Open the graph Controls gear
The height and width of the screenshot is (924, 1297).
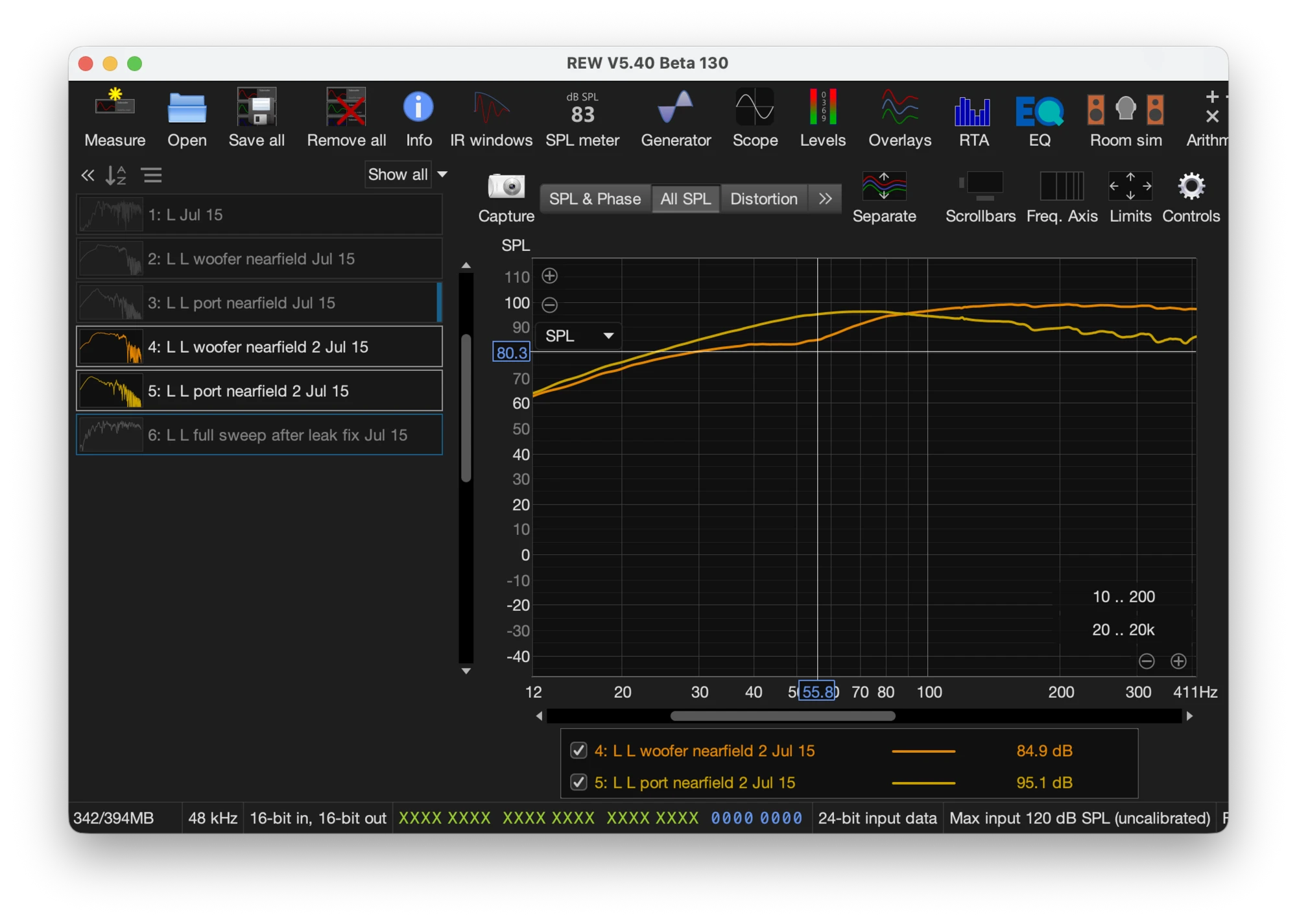pyautogui.click(x=1191, y=198)
